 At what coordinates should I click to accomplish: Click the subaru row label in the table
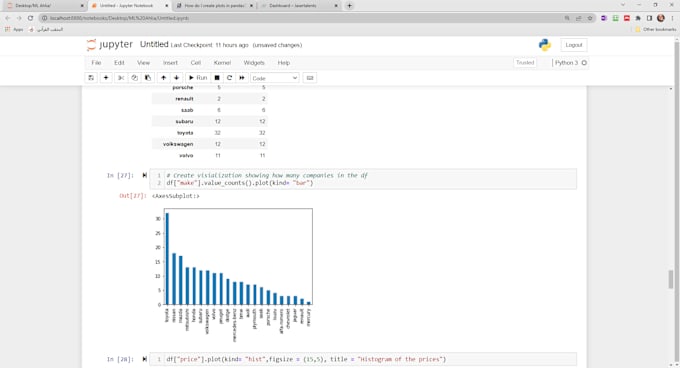tap(185, 121)
